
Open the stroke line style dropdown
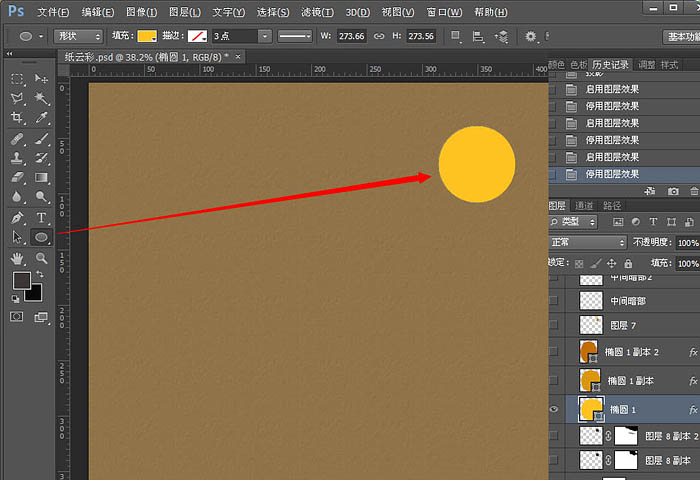294,36
